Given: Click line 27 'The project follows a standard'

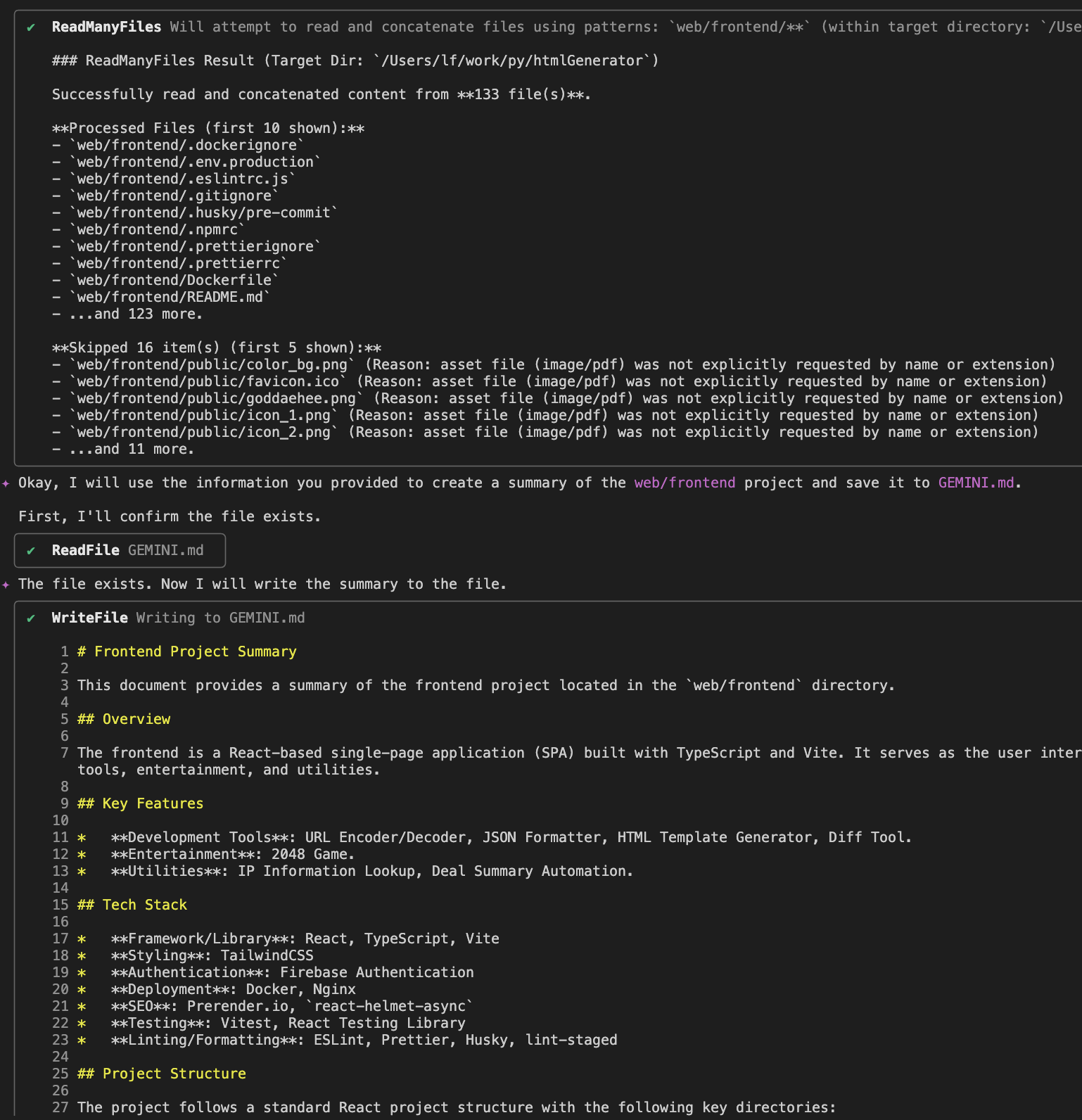Looking at the screenshot, I should point(457,1107).
